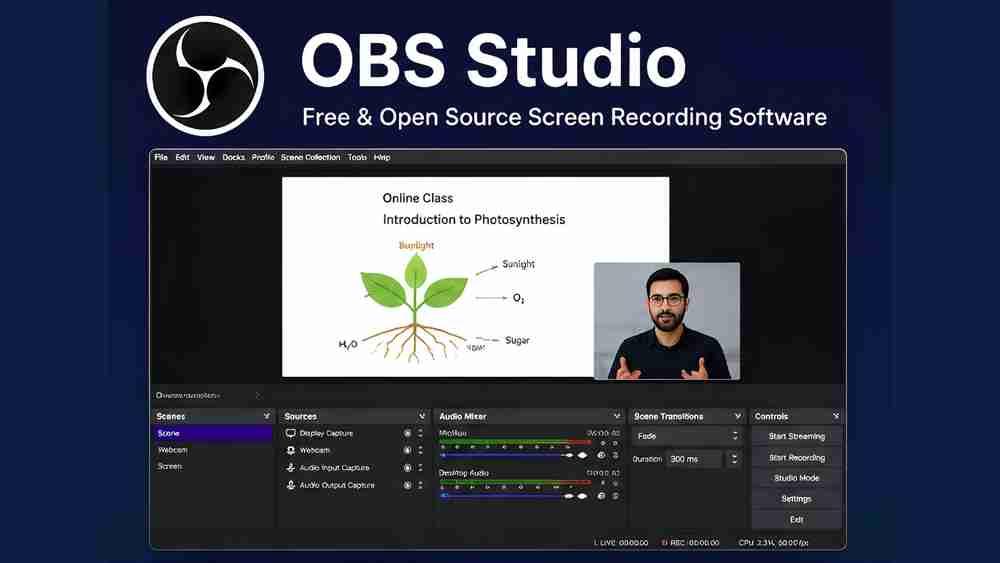This screenshot has width=1000, height=563.
Task: Click the control beside Audio Input Capture's eye
Action: click(x=420, y=467)
